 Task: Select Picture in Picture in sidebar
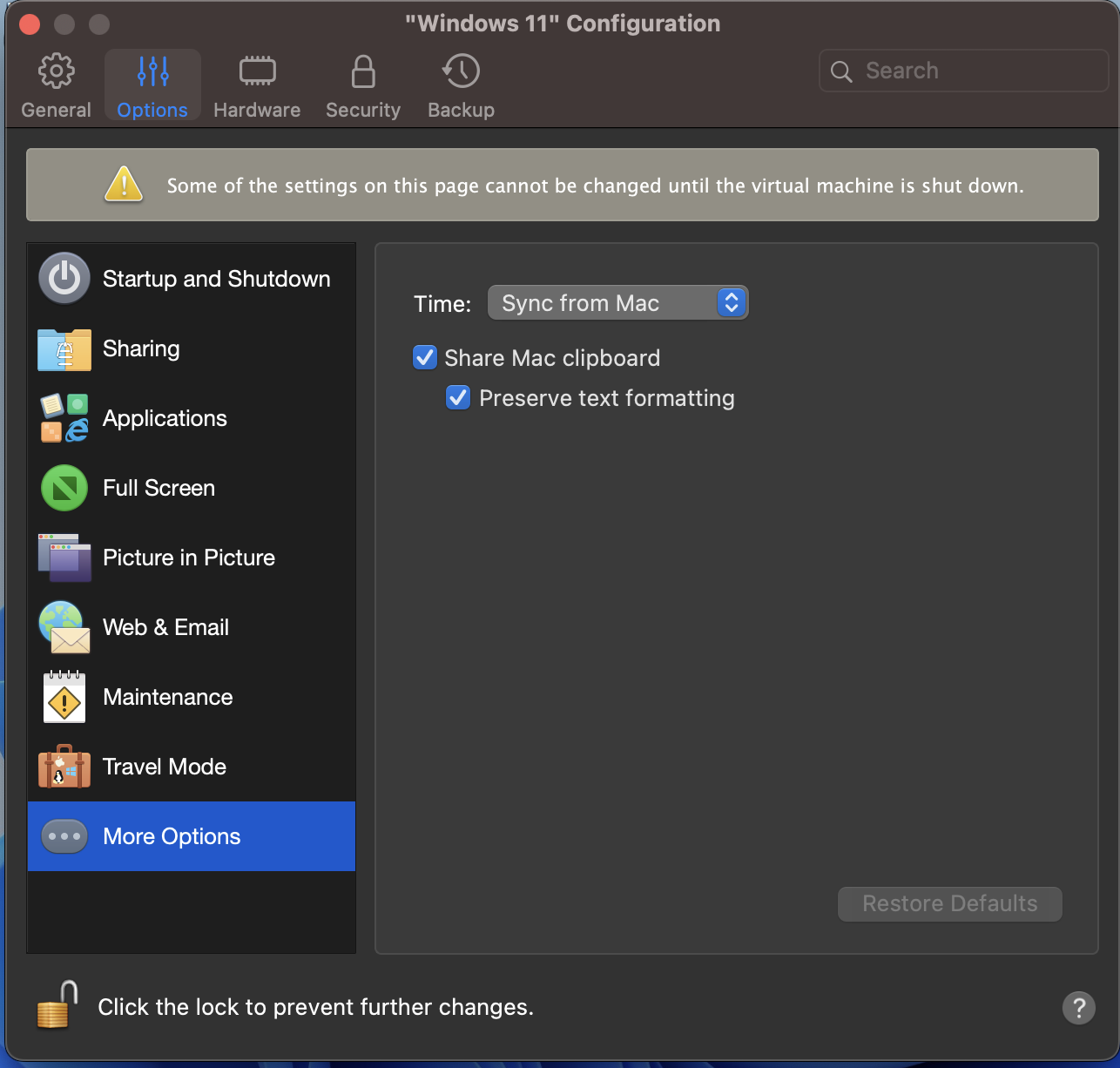(192, 558)
